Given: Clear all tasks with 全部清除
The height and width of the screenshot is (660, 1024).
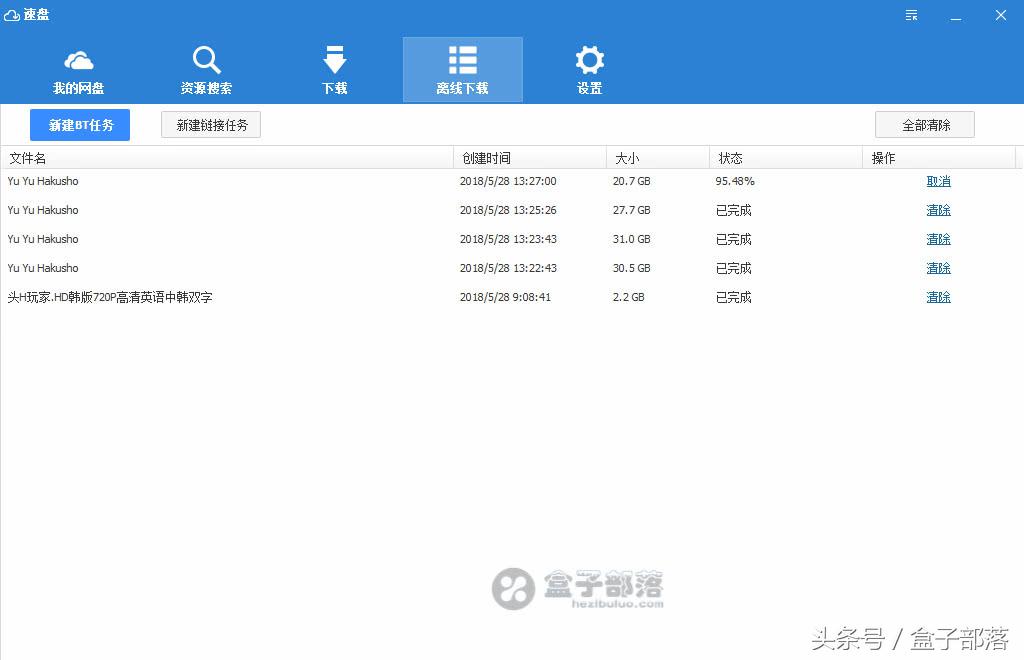Looking at the screenshot, I should coord(924,124).
